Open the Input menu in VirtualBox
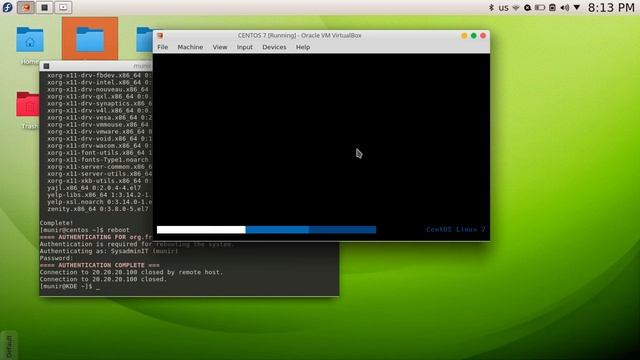The width and height of the screenshot is (640, 360). (x=245, y=47)
